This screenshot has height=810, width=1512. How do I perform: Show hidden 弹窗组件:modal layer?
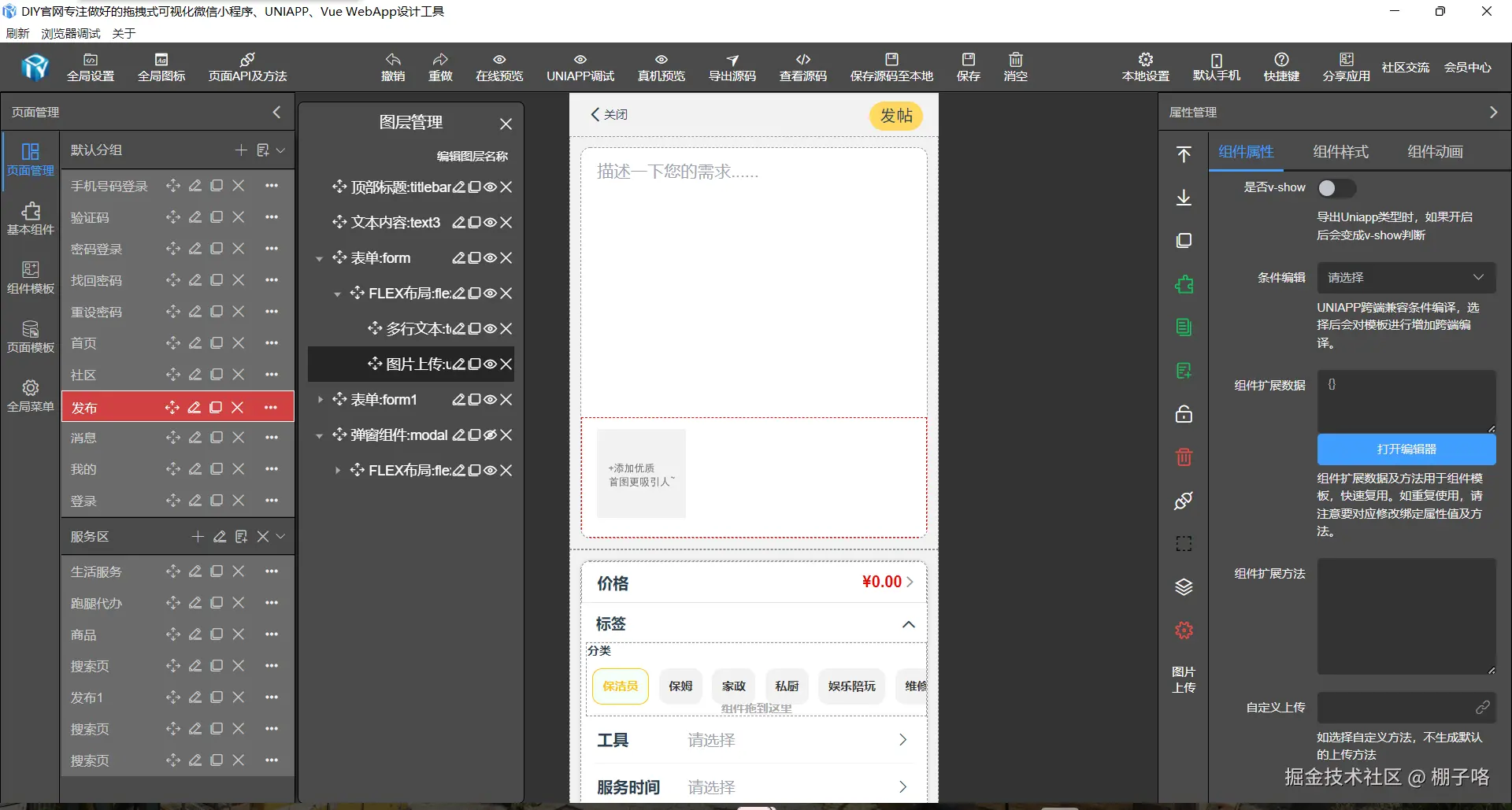[x=490, y=435]
